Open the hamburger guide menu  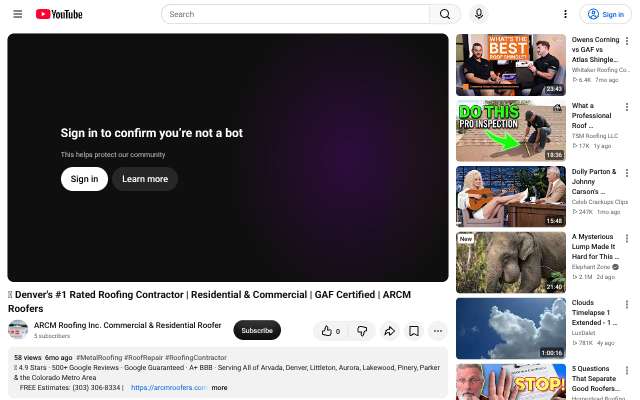18,14
